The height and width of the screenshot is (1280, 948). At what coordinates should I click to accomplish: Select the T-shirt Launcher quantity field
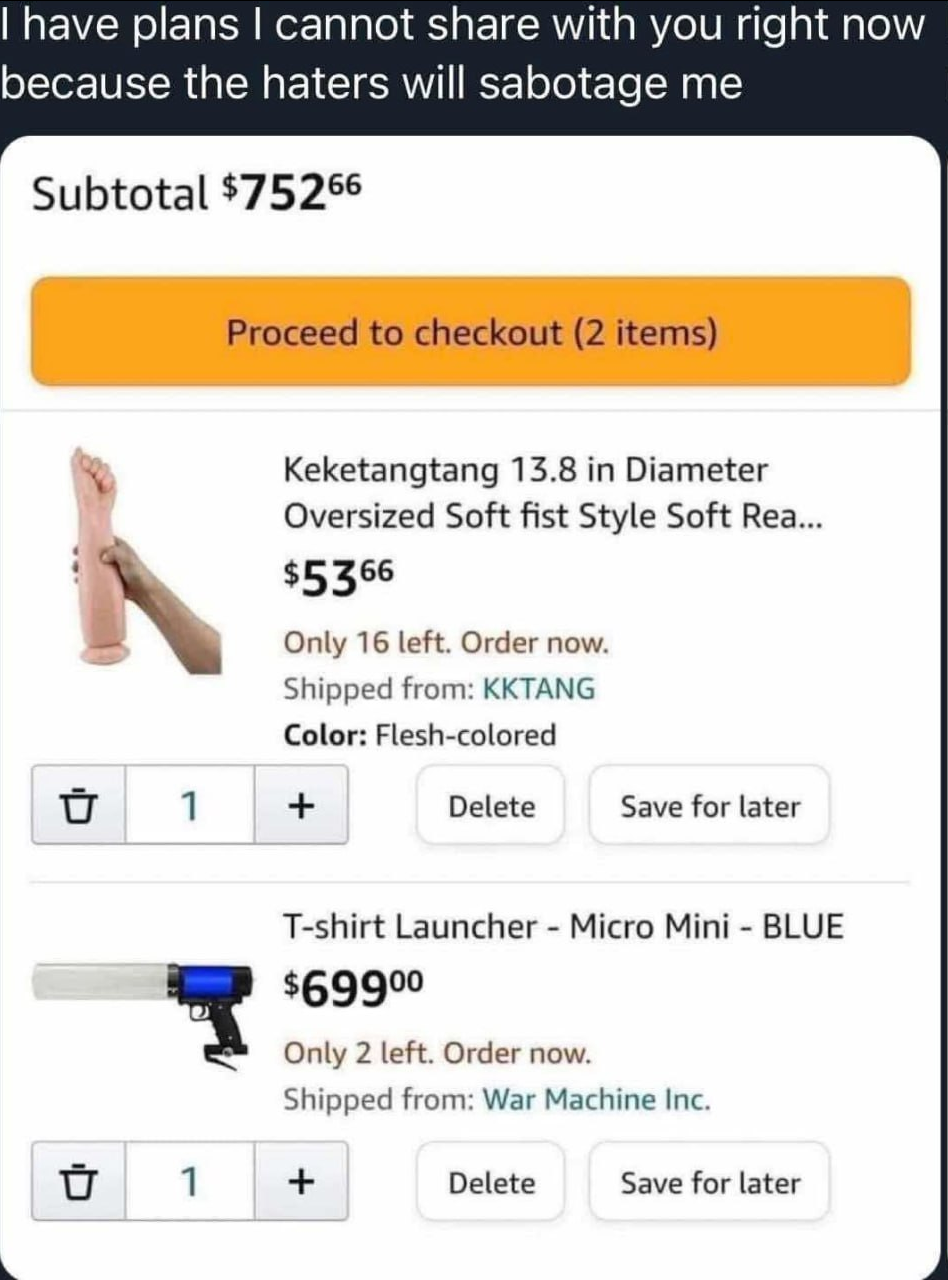pos(189,1182)
